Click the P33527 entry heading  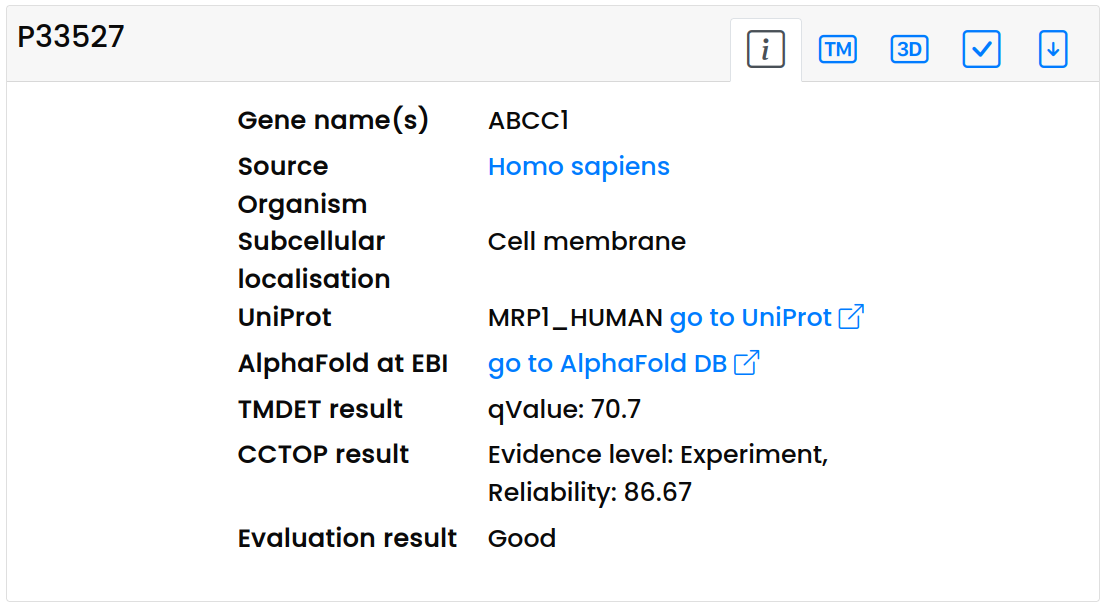coord(71,38)
